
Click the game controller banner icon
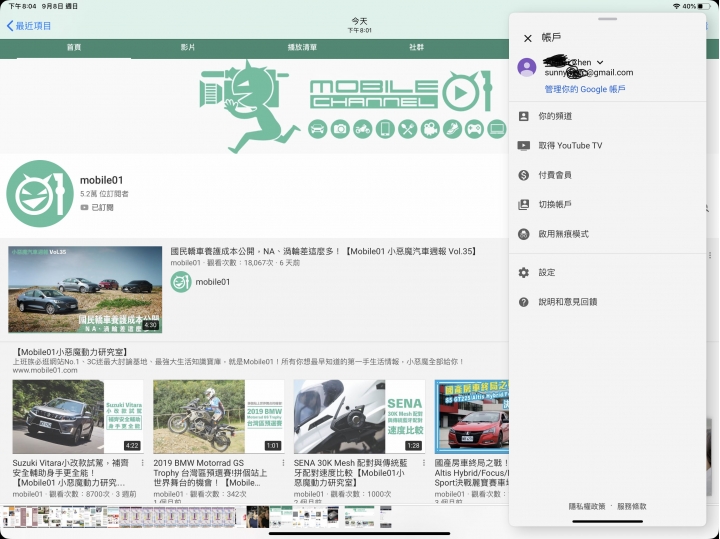click(x=474, y=129)
